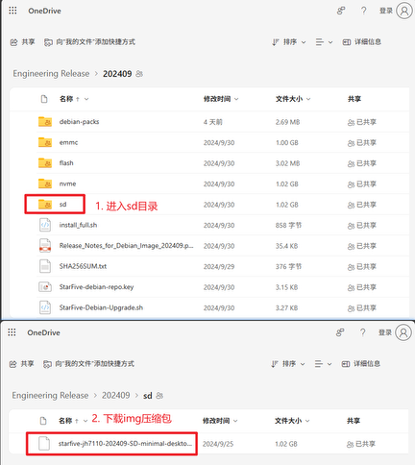Click the network/share icon next to help in top header
Image resolution: width=415 pixels, height=465 pixels.
coord(341,11)
